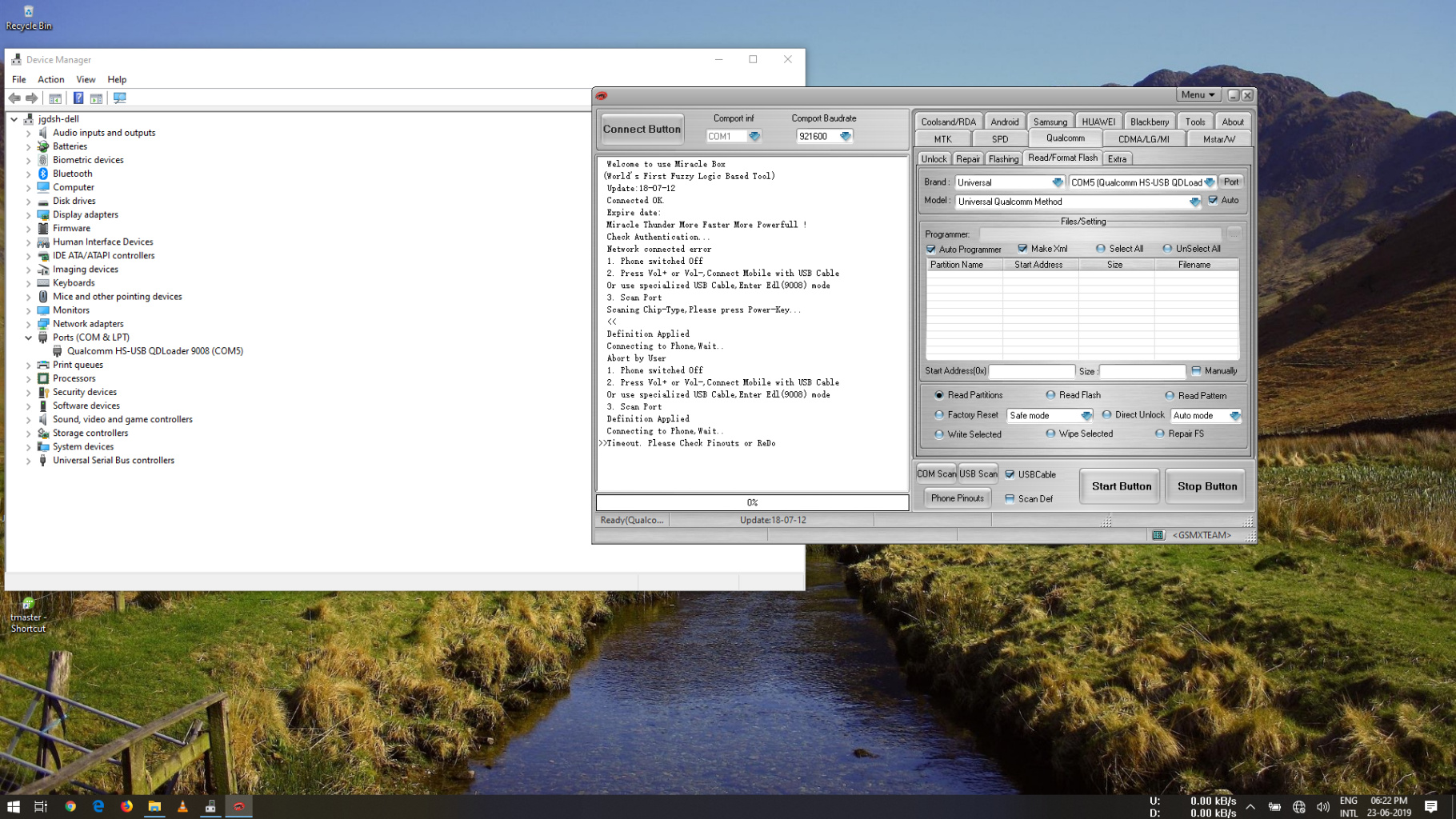Select the Read Pattern radio button

[1170, 395]
